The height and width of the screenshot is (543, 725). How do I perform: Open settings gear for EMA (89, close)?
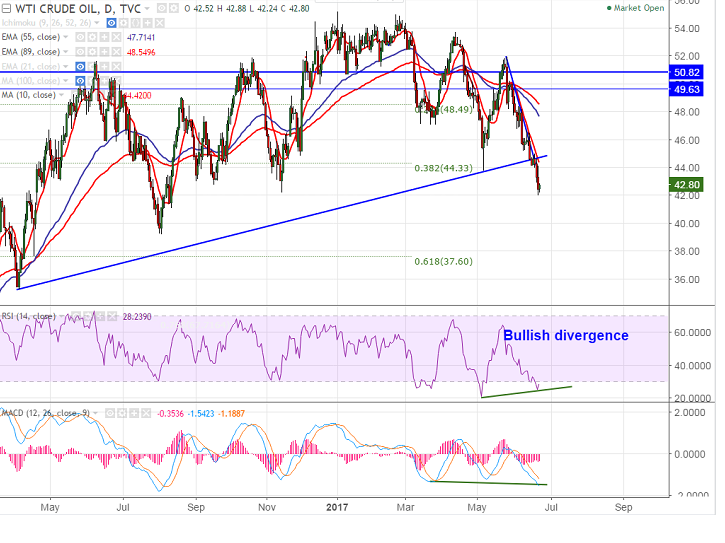point(92,52)
